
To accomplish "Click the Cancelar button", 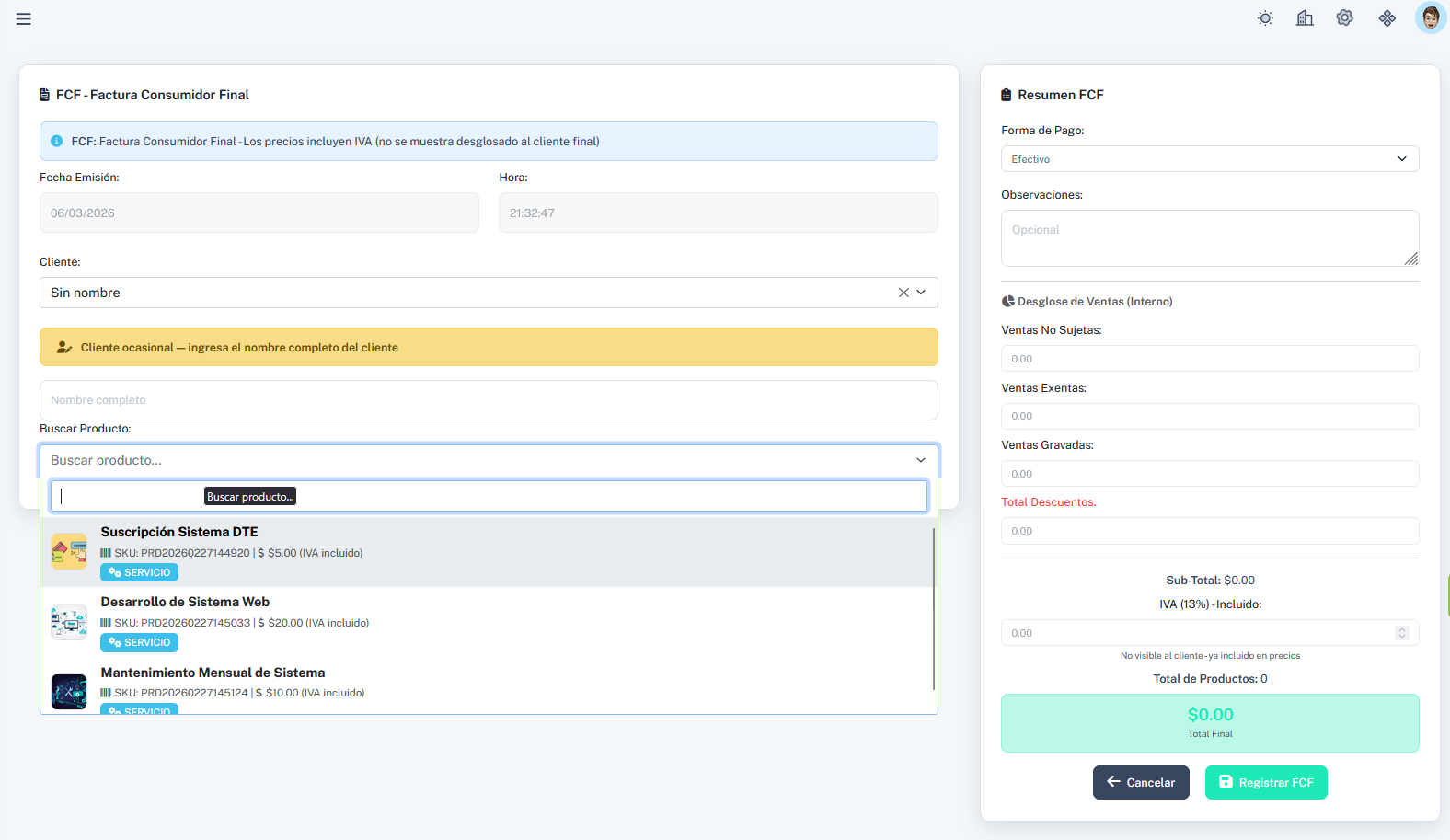I will [1141, 783].
